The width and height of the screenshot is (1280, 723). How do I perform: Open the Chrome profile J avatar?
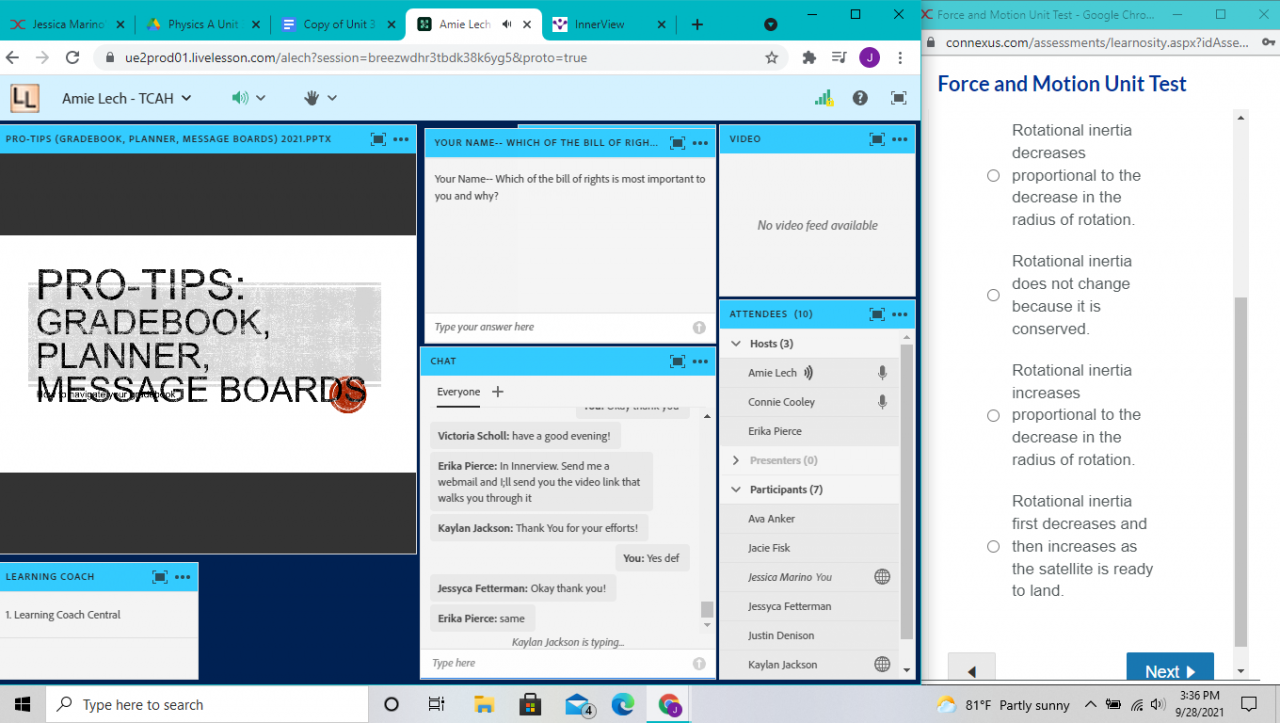[x=869, y=58]
